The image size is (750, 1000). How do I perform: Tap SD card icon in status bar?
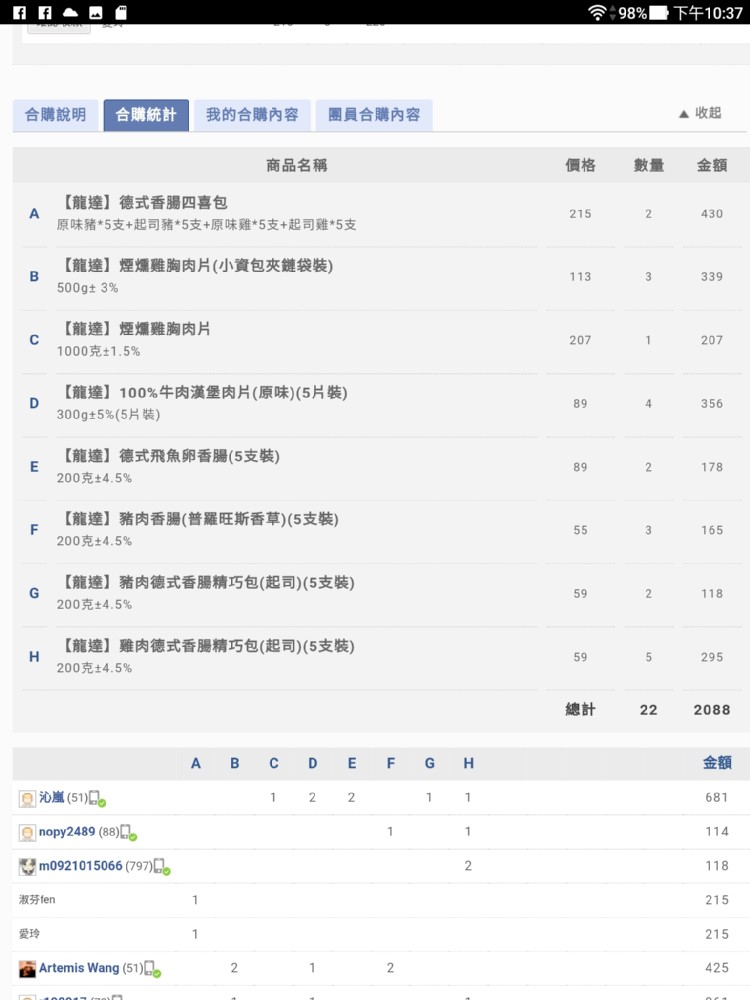(121, 12)
